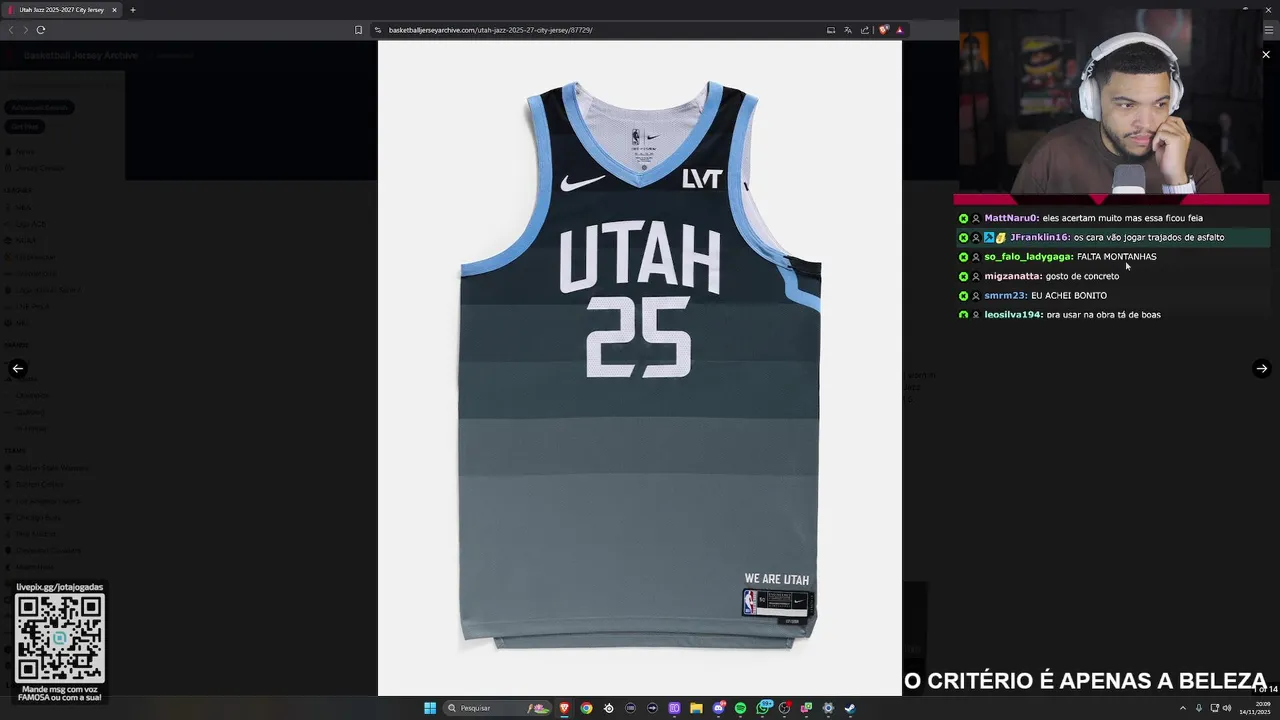Open Windows Start menu
This screenshot has width=1280, height=720.
coord(430,708)
